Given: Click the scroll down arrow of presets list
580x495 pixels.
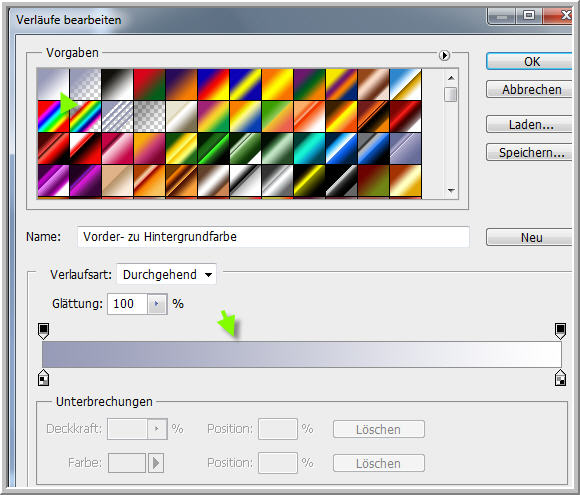Looking at the screenshot, I should coord(451,191).
